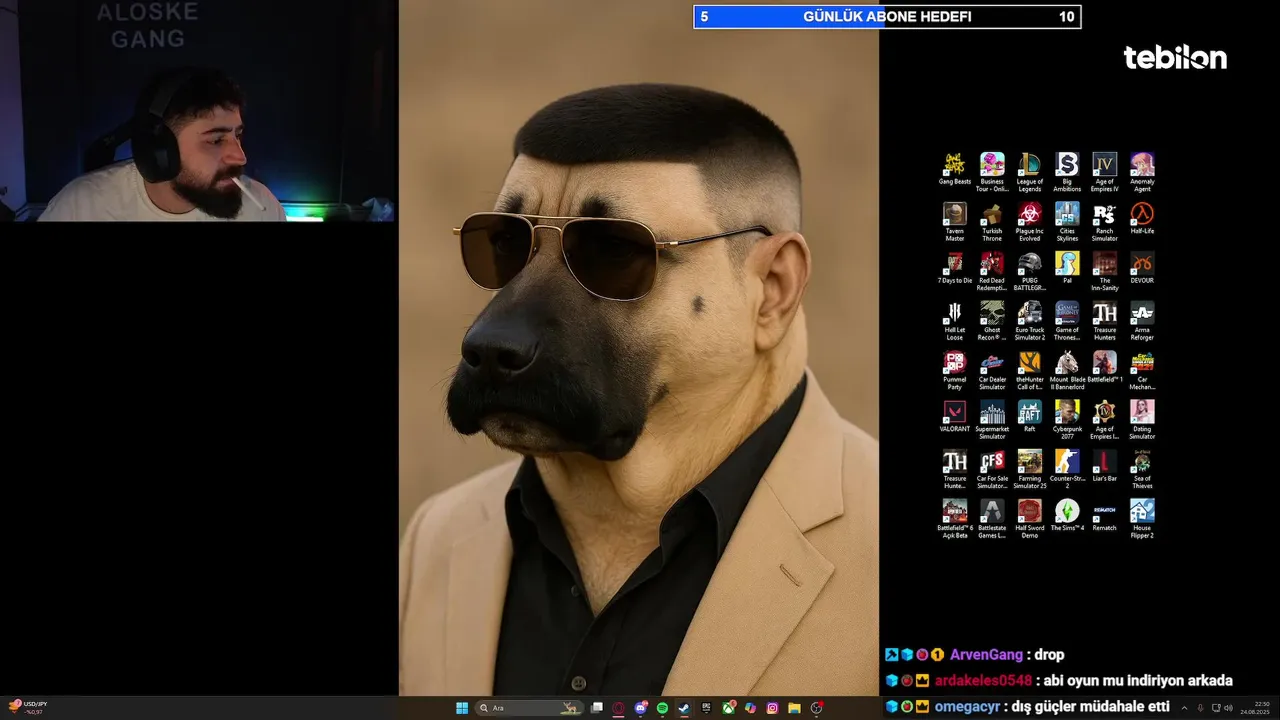This screenshot has height=720, width=1280.
Task: Select the DEVOUR game icon
Action: pos(1142,268)
